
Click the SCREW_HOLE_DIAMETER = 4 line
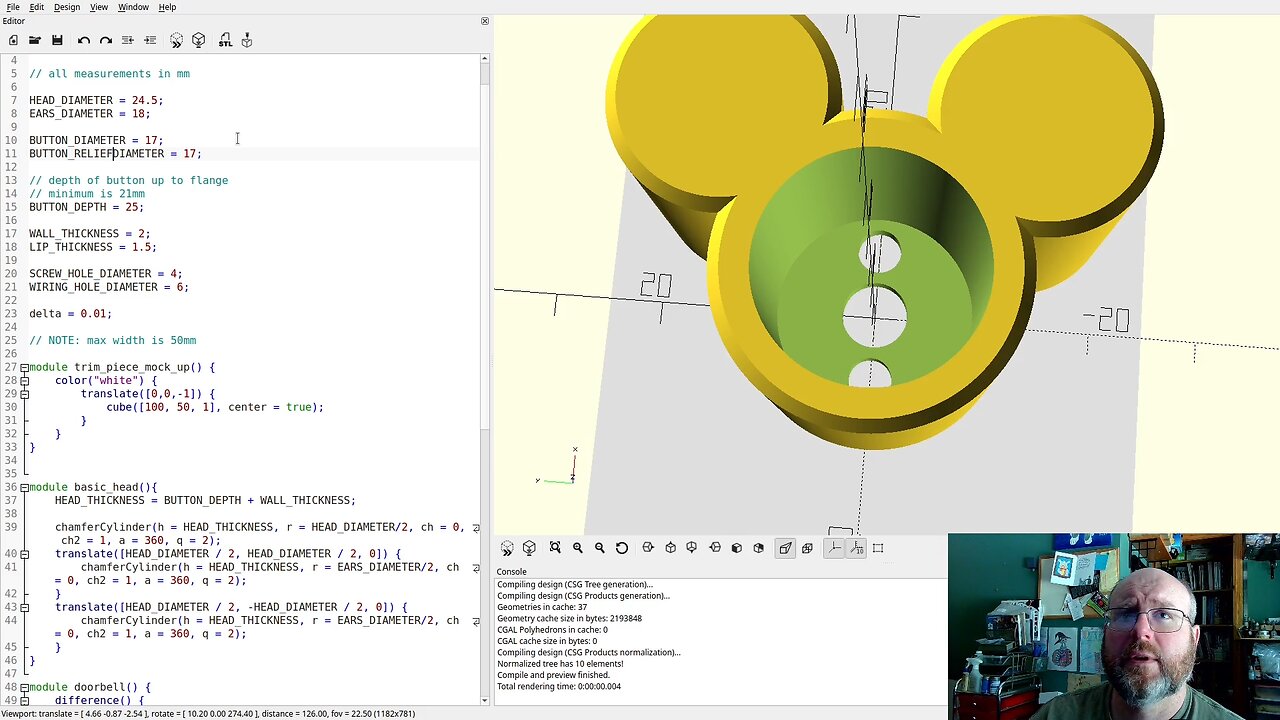pyautogui.click(x=105, y=274)
